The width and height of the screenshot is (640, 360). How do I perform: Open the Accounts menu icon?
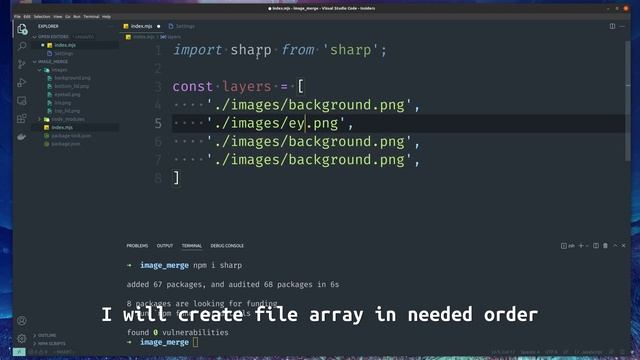pos(22,321)
